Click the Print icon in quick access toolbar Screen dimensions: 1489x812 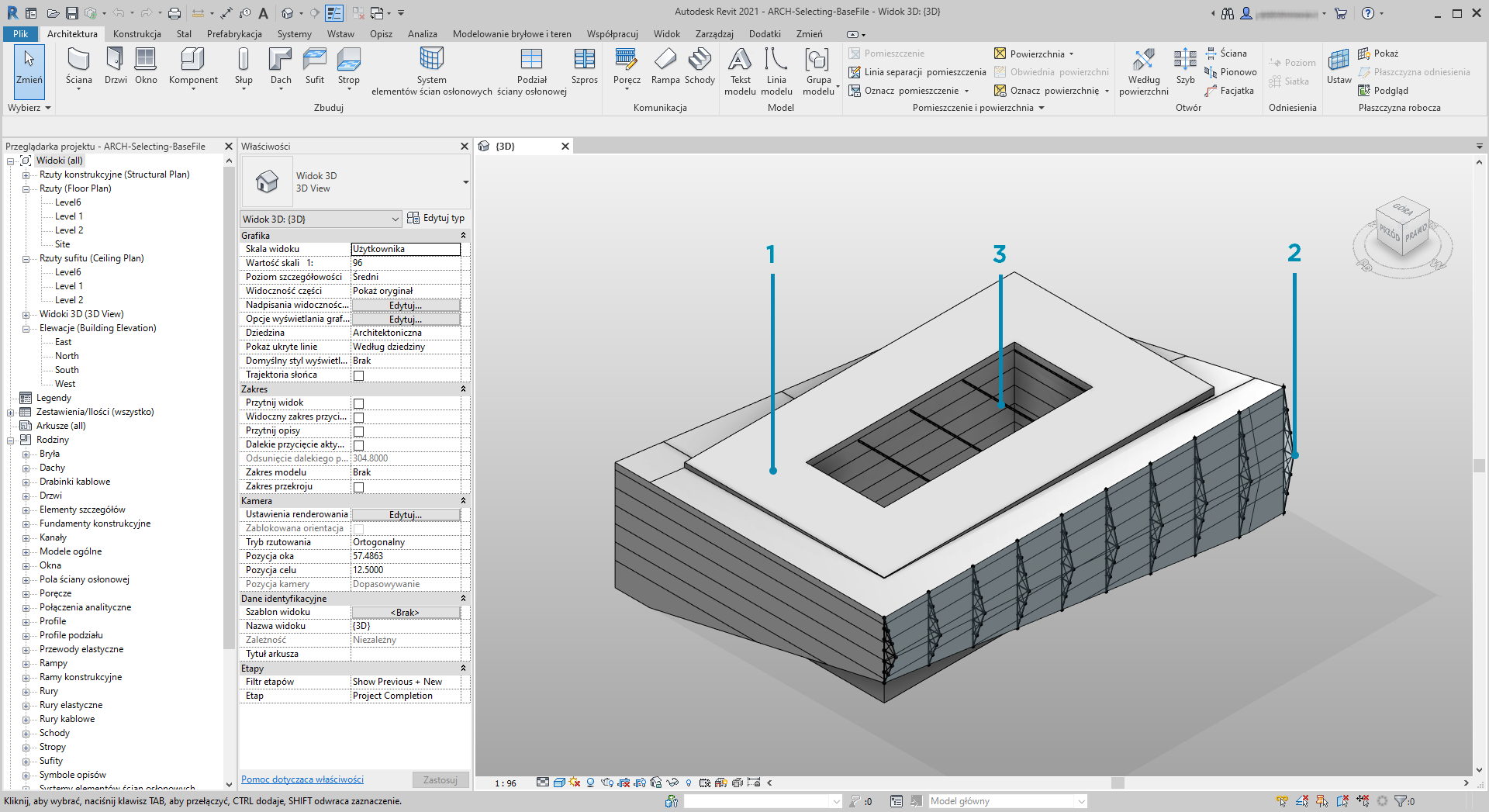[x=174, y=12]
